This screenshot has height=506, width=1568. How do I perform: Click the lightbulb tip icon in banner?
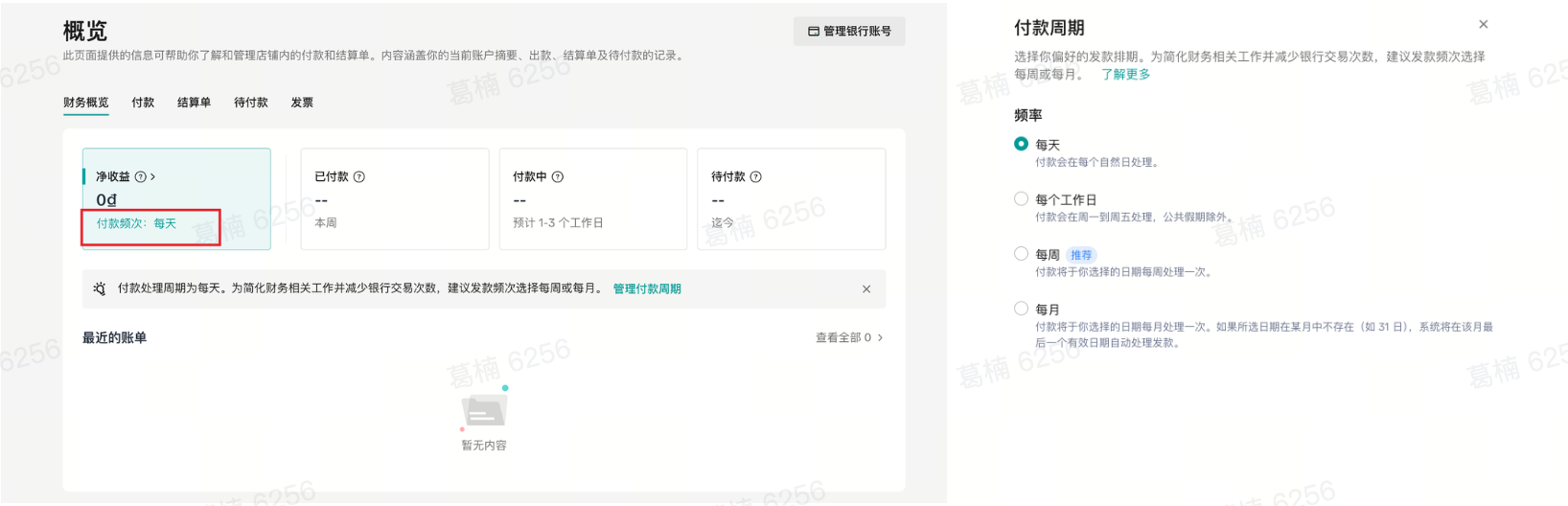pyautogui.click(x=100, y=288)
